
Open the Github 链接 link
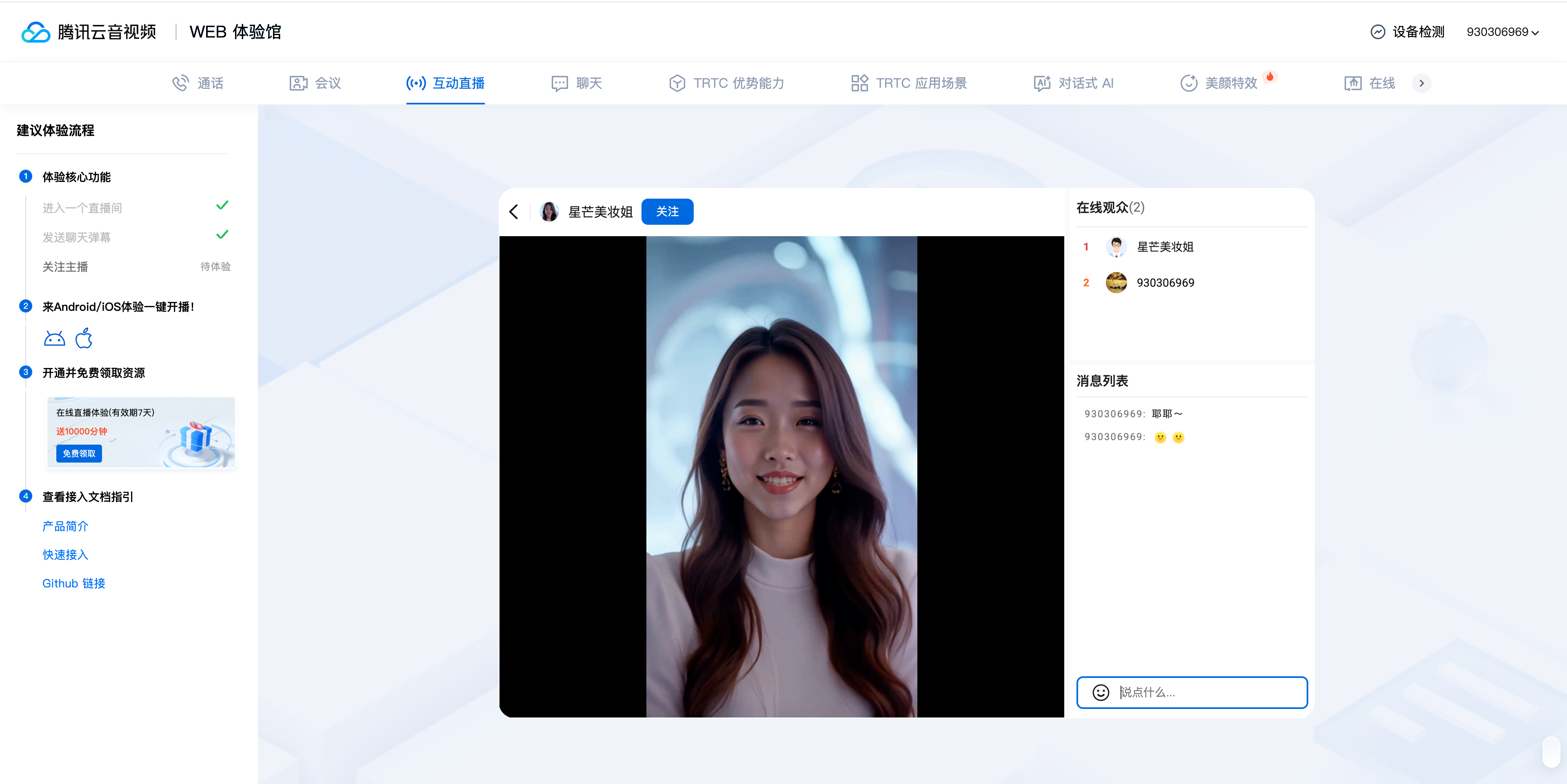73,583
